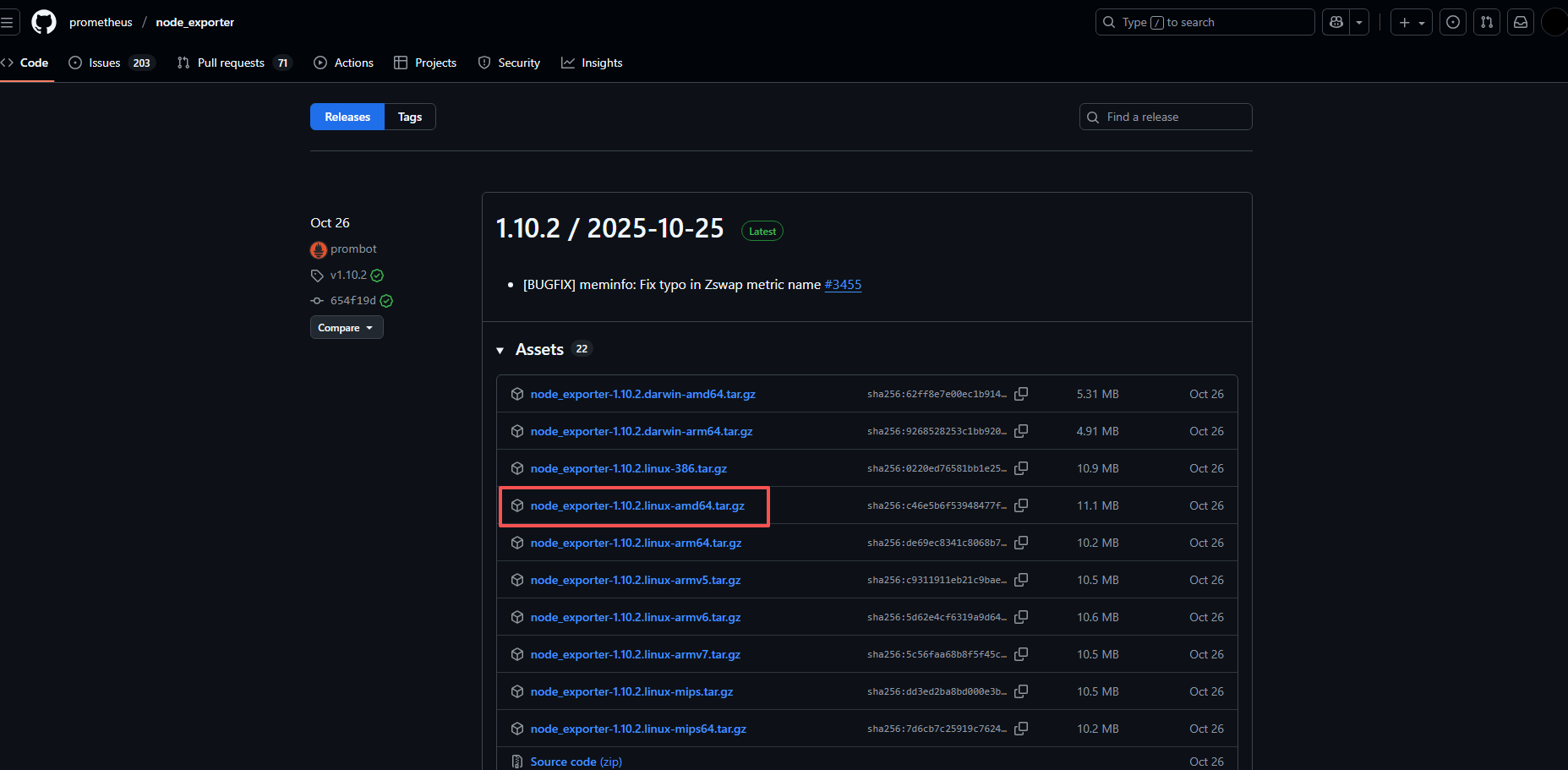Copy sha256 checksum for linux-amd64 tarball
1568x770 pixels.
[1021, 505]
